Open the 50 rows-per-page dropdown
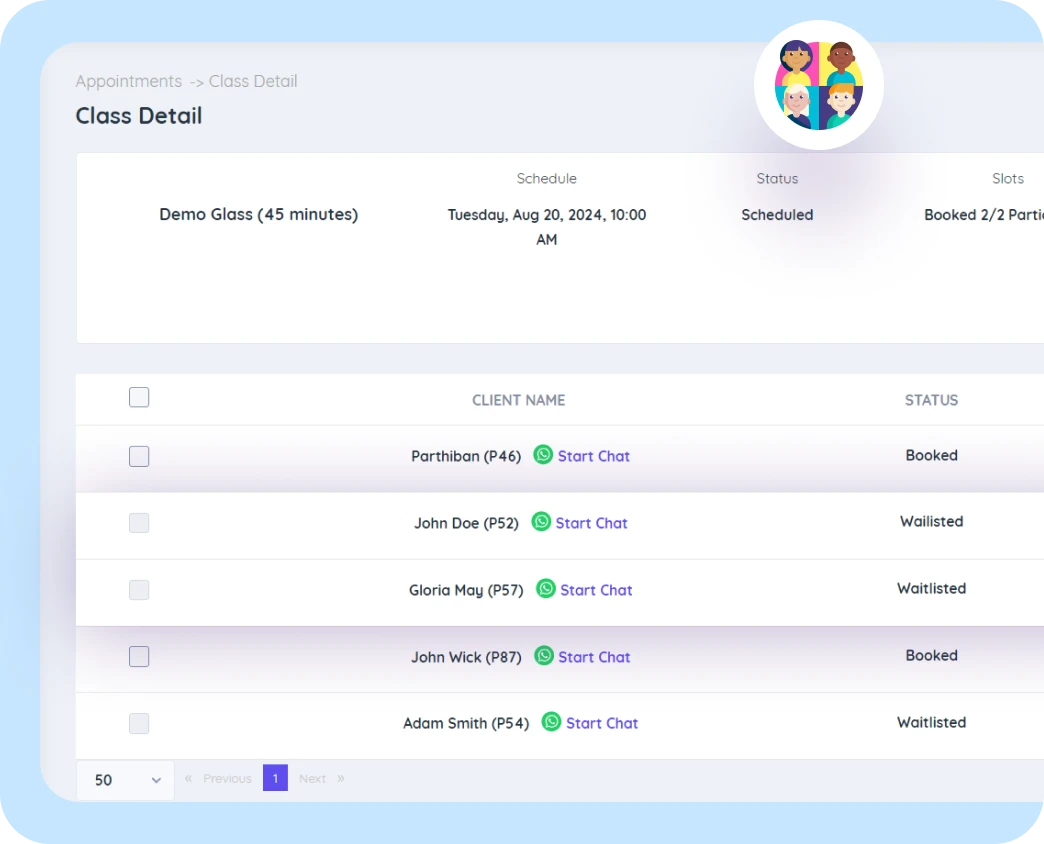This screenshot has width=1044, height=844. (x=126, y=780)
